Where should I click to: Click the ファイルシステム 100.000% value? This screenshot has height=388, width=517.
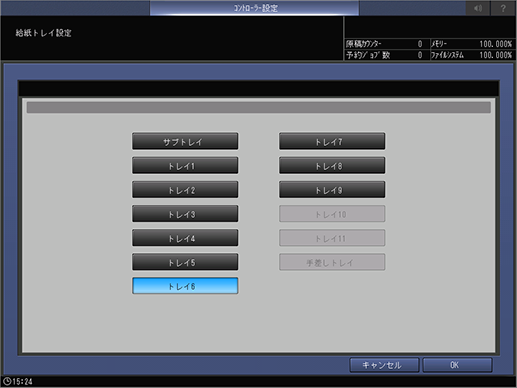click(x=496, y=55)
